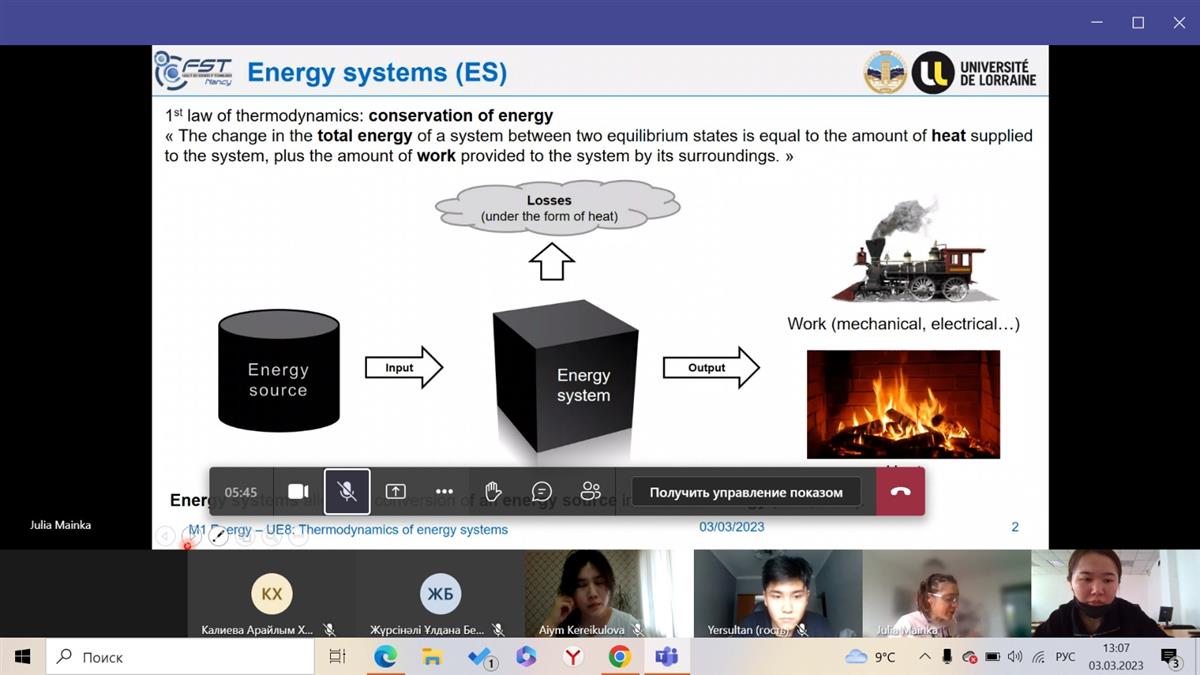Open the Windows Start menu
1200x675 pixels.
tap(22, 657)
